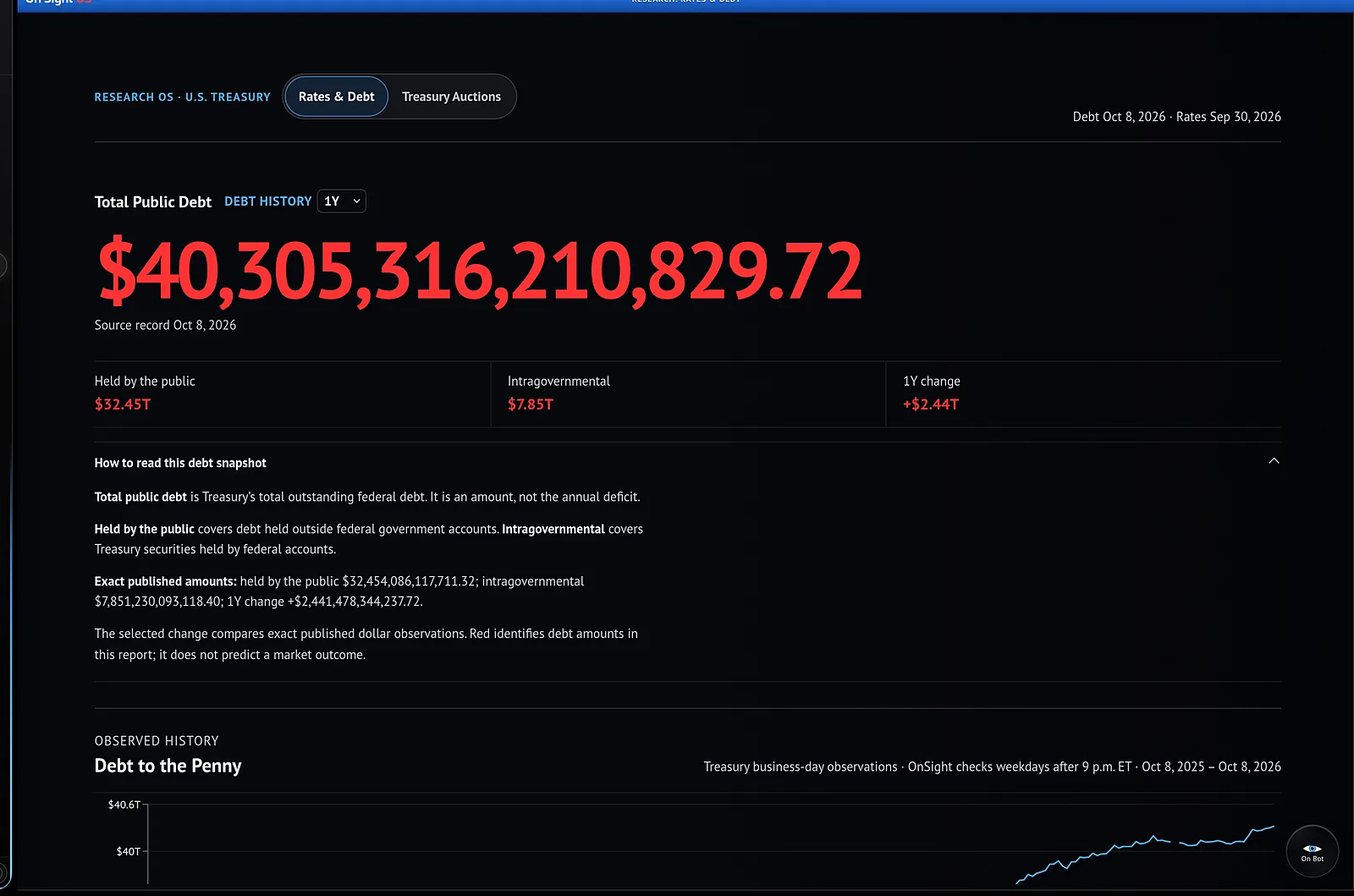Click the Treasury business-day observations caption
The height and width of the screenshot is (896, 1354).
pyautogui.click(x=992, y=767)
